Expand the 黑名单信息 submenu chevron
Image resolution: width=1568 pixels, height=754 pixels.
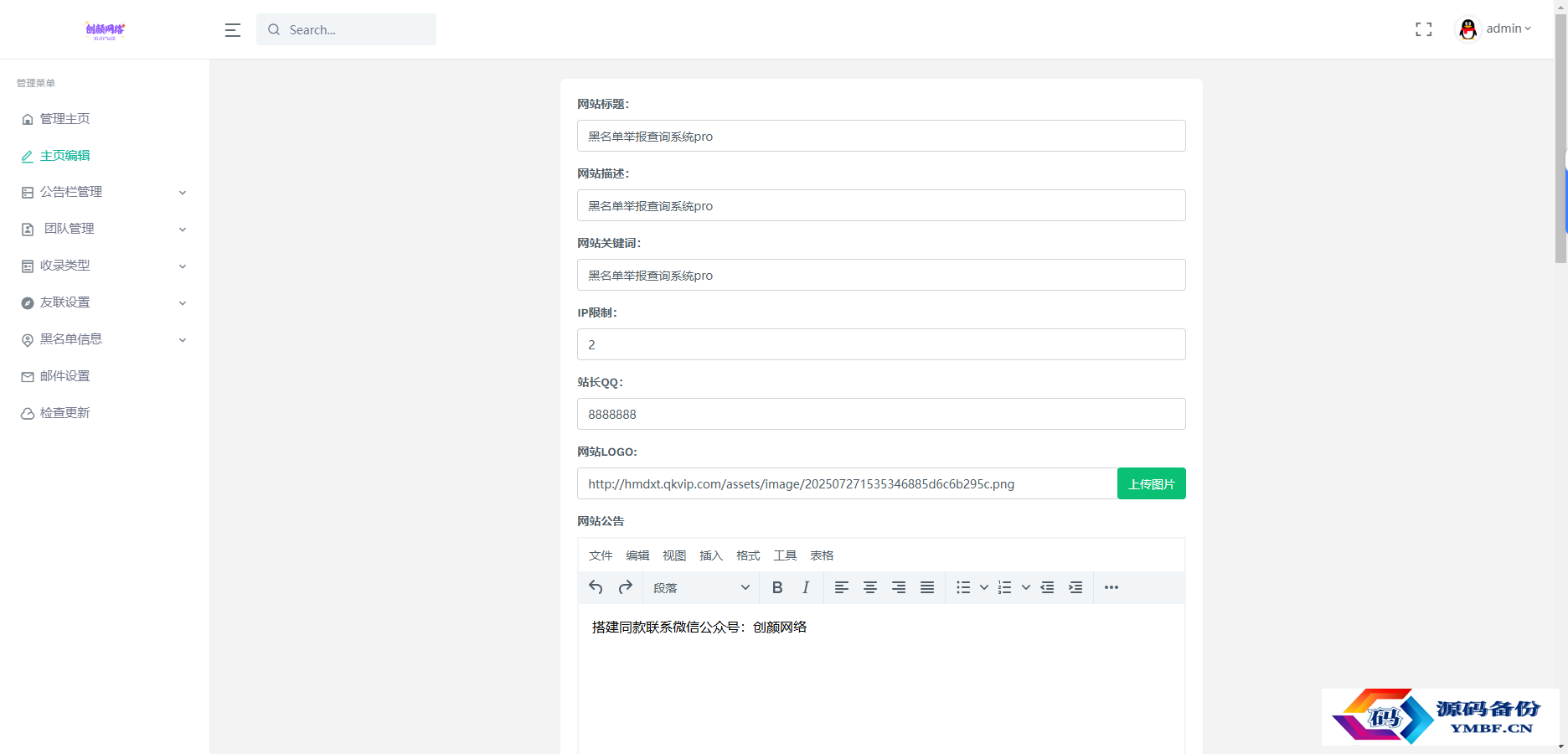click(183, 340)
